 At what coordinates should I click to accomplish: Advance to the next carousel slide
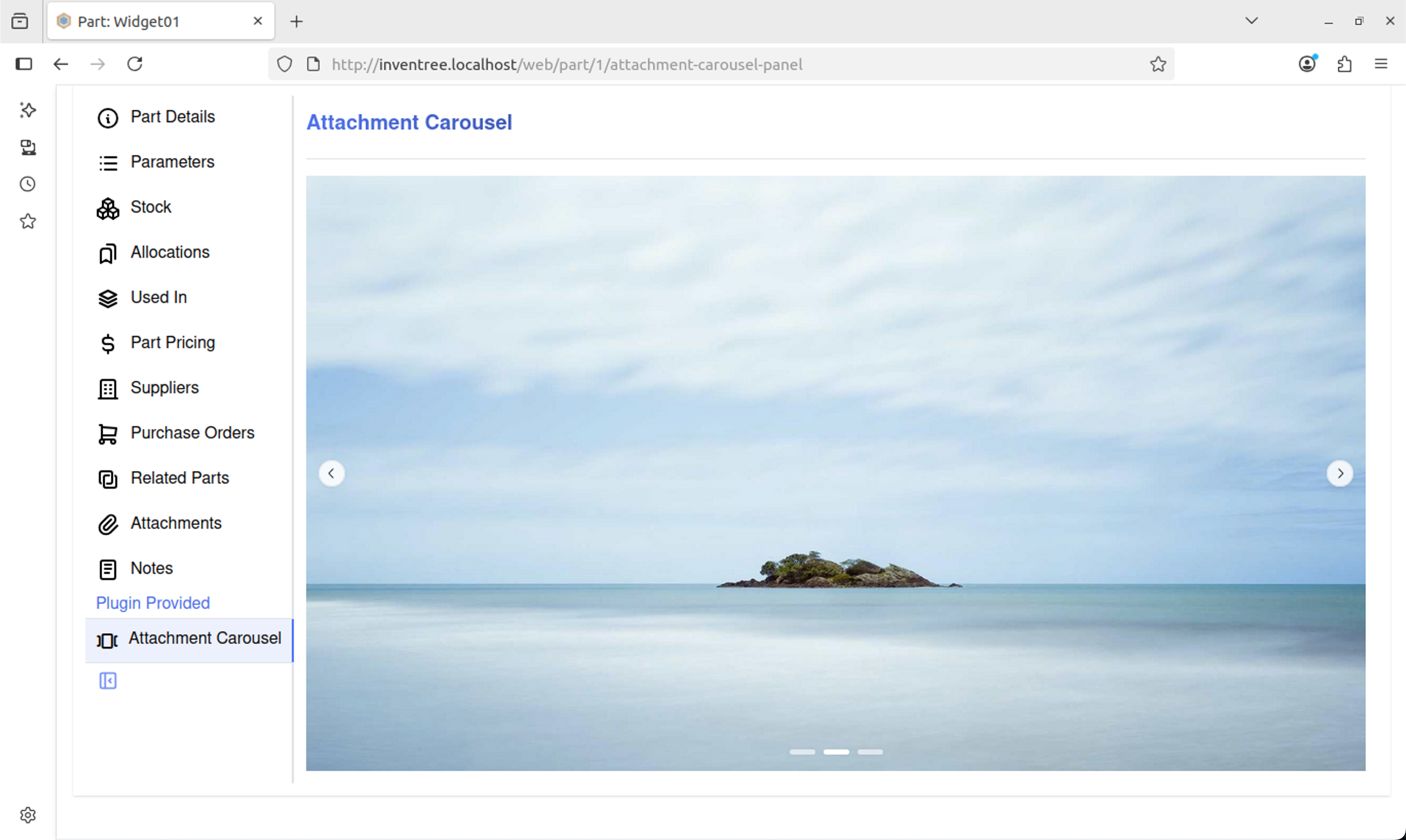point(1340,473)
